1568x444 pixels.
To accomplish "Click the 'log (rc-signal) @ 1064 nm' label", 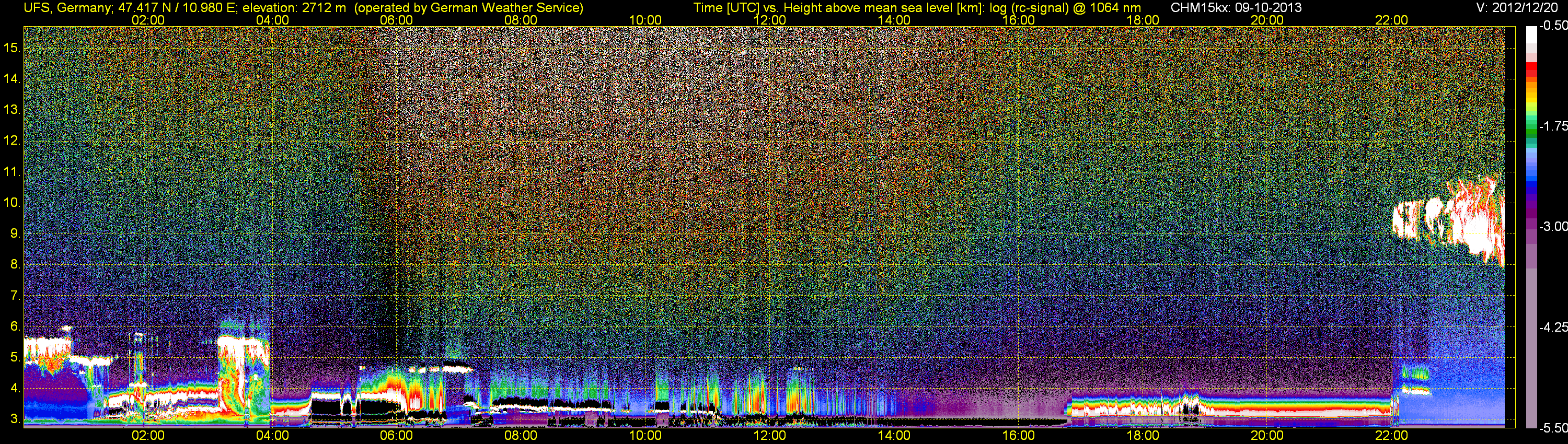I will click(x=1064, y=8).
